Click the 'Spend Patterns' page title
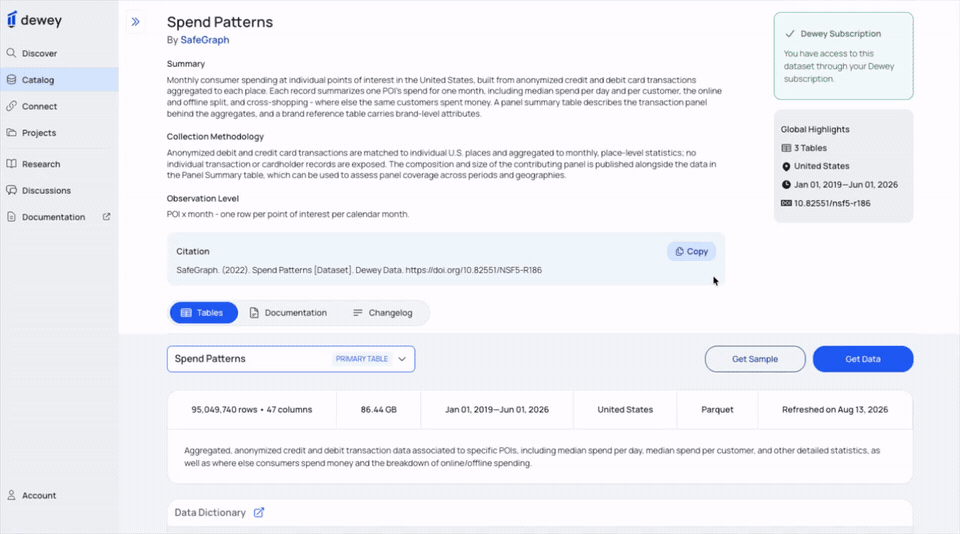 (220, 22)
